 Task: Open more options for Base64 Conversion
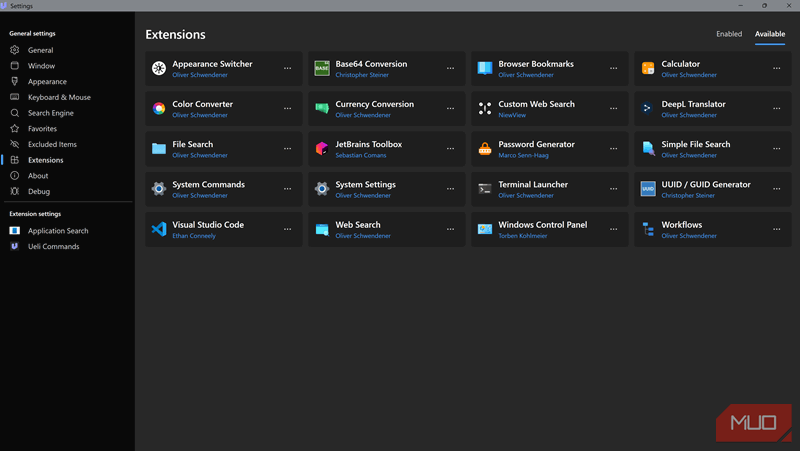pos(450,68)
